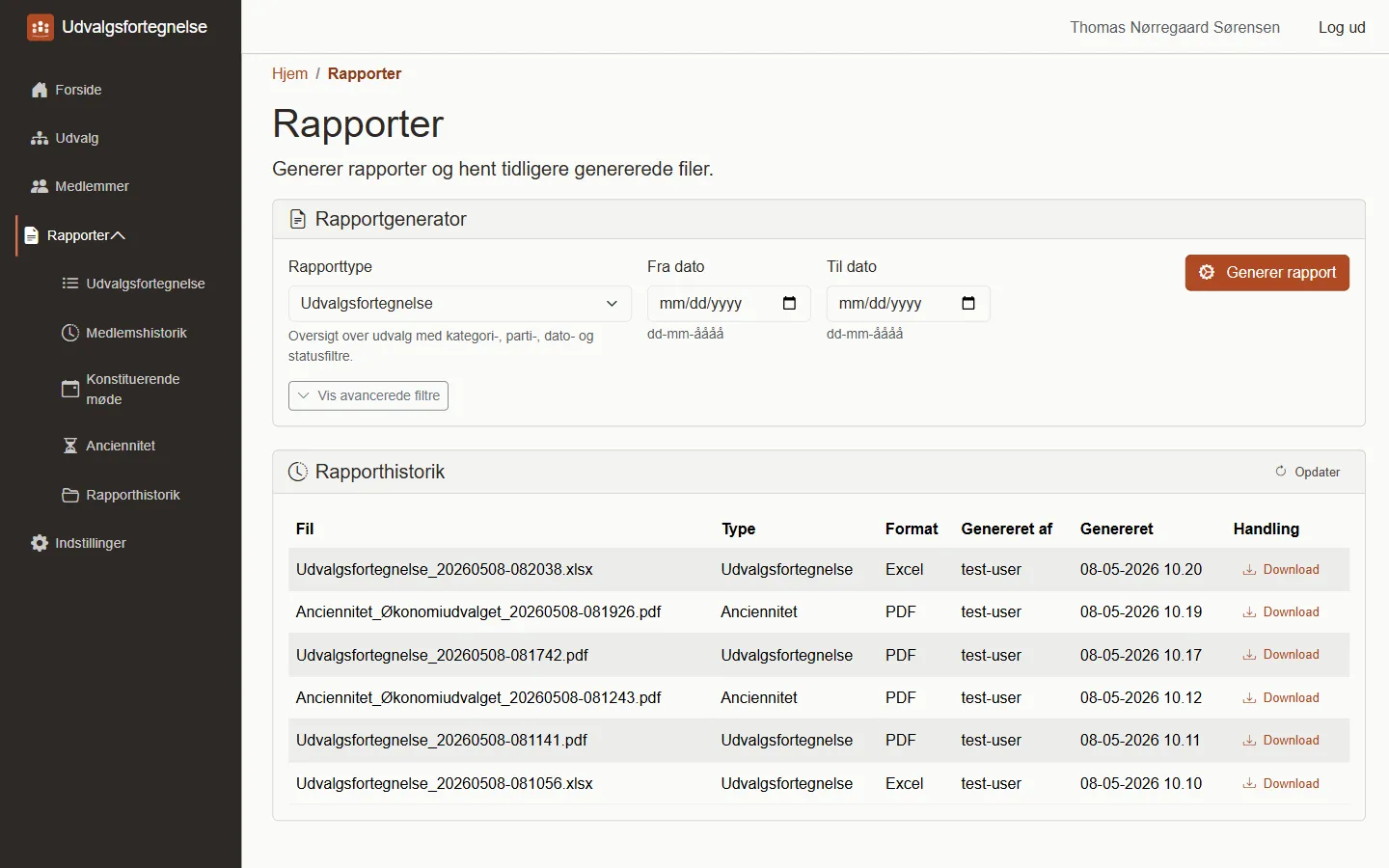
Task: Click the Handling column header
Action: coord(1266,529)
